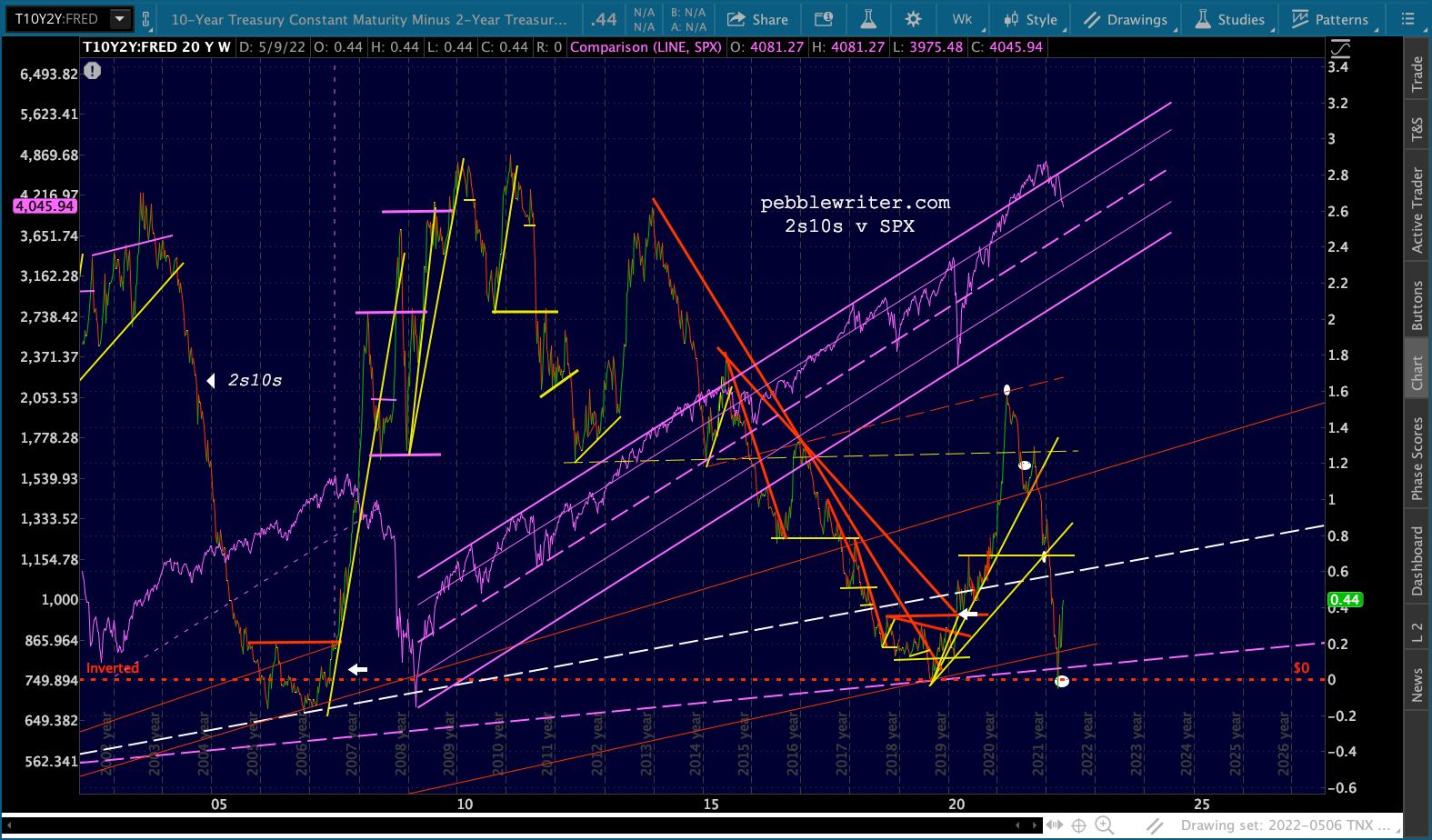Click the expand-time-axis arrows icon
Image resolution: width=1432 pixels, height=840 pixels.
click(1055, 825)
